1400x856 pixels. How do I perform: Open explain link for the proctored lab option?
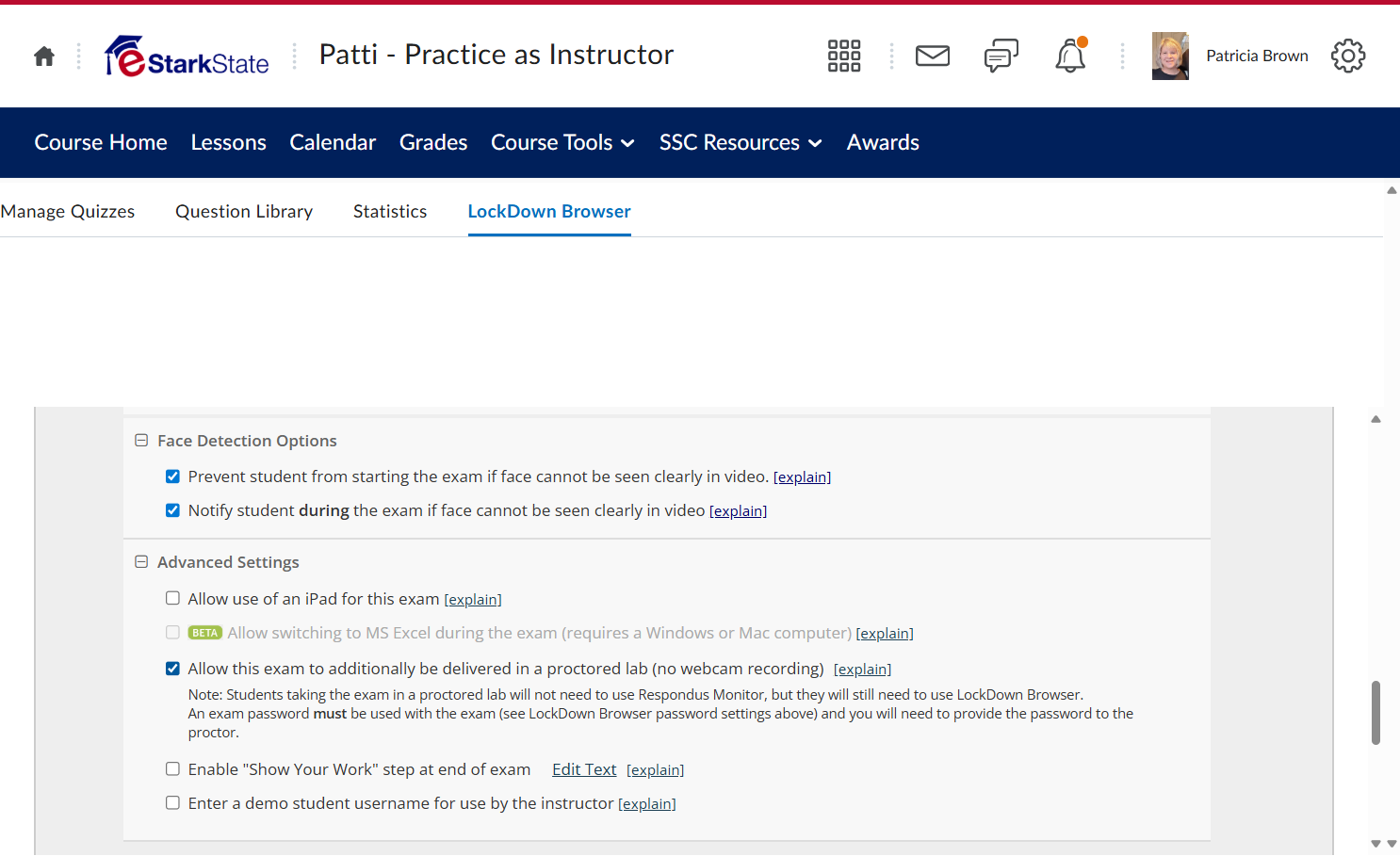pos(862,670)
